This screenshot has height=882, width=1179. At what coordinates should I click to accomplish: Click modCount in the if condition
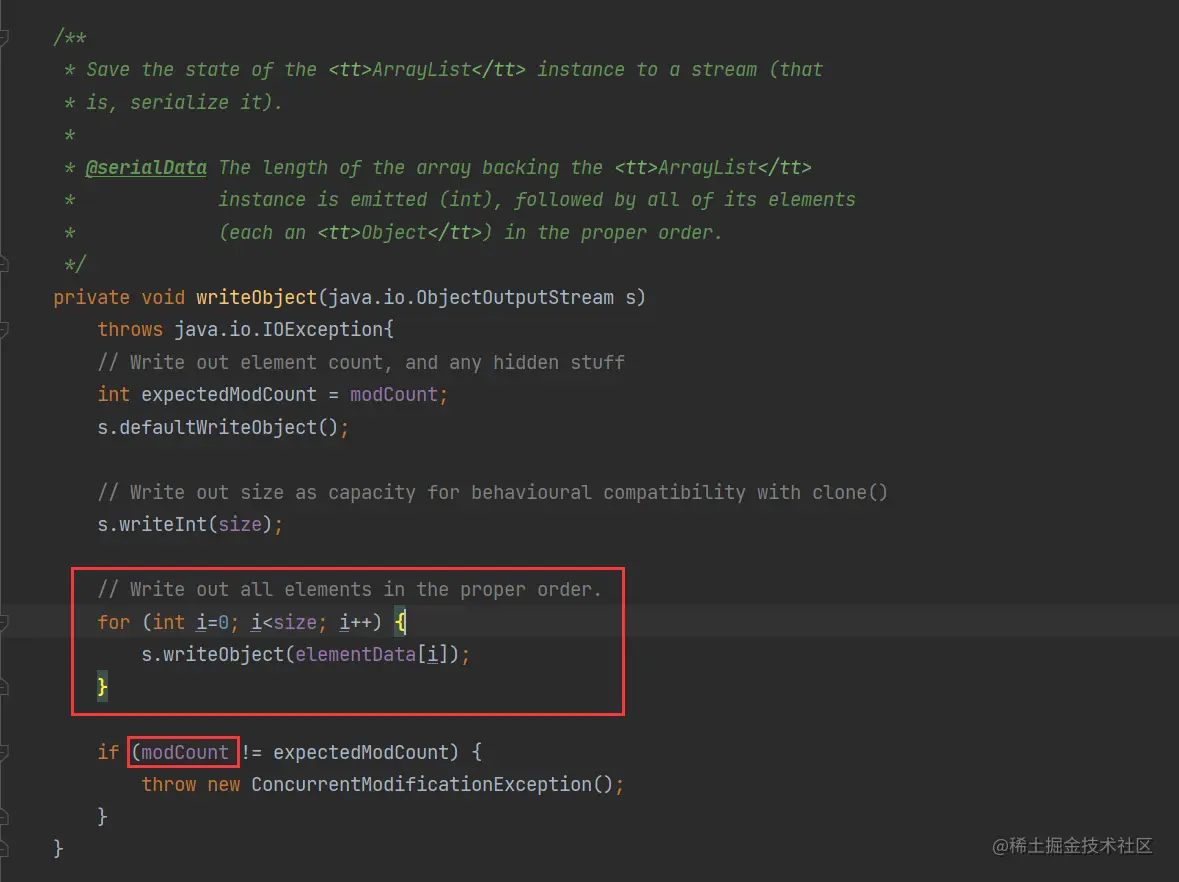[185, 752]
